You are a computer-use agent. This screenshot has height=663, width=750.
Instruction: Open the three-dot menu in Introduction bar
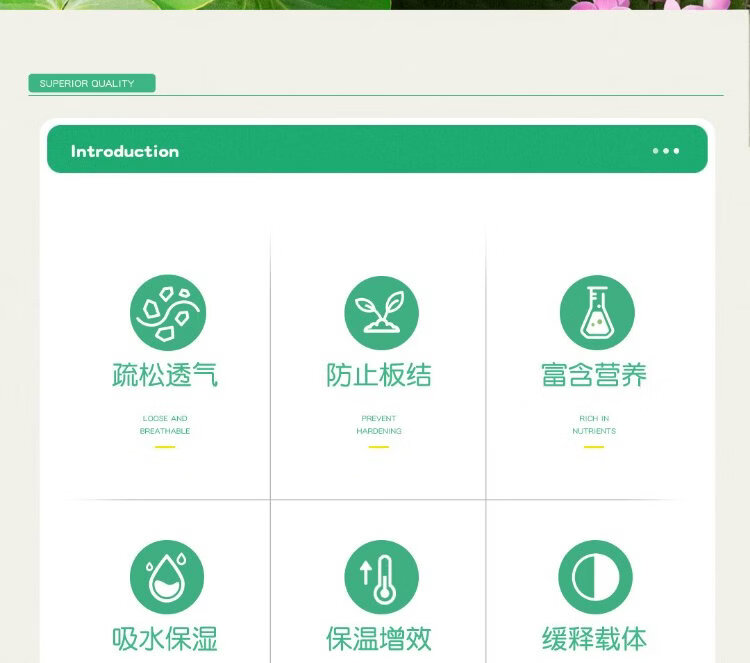[665, 151]
